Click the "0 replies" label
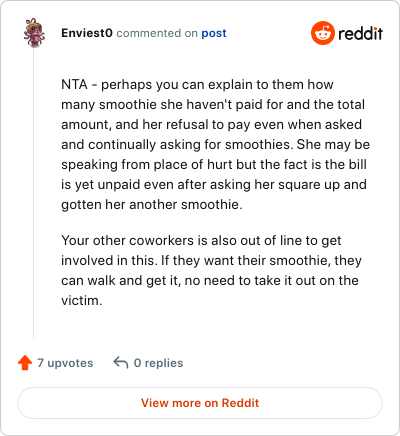400x436 pixels. pos(158,363)
